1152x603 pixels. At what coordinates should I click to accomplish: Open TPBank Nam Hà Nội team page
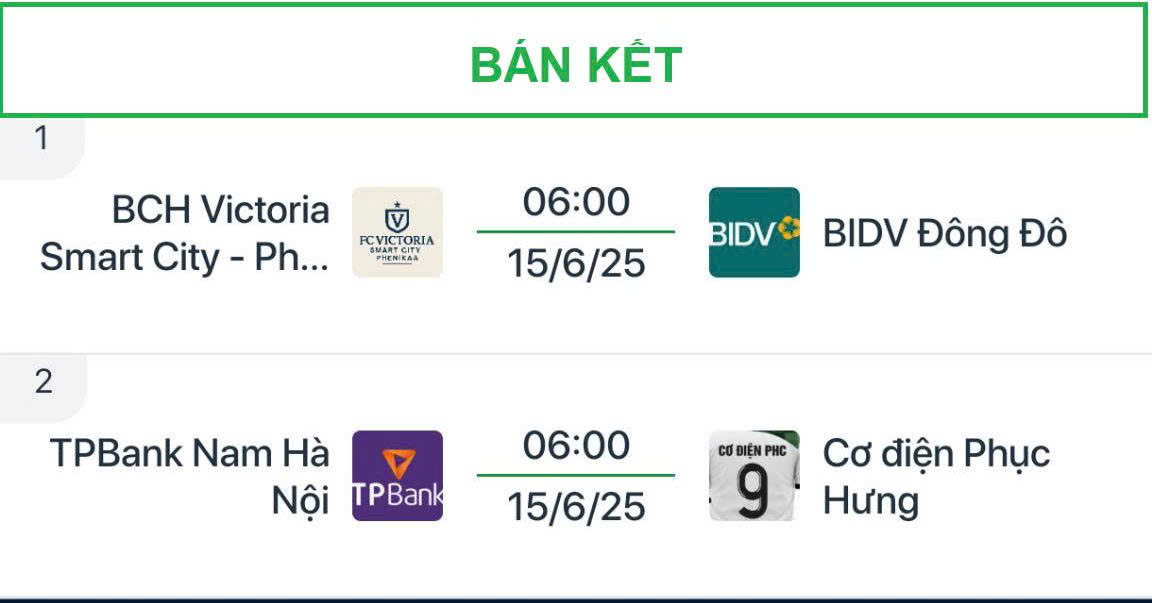tap(191, 477)
